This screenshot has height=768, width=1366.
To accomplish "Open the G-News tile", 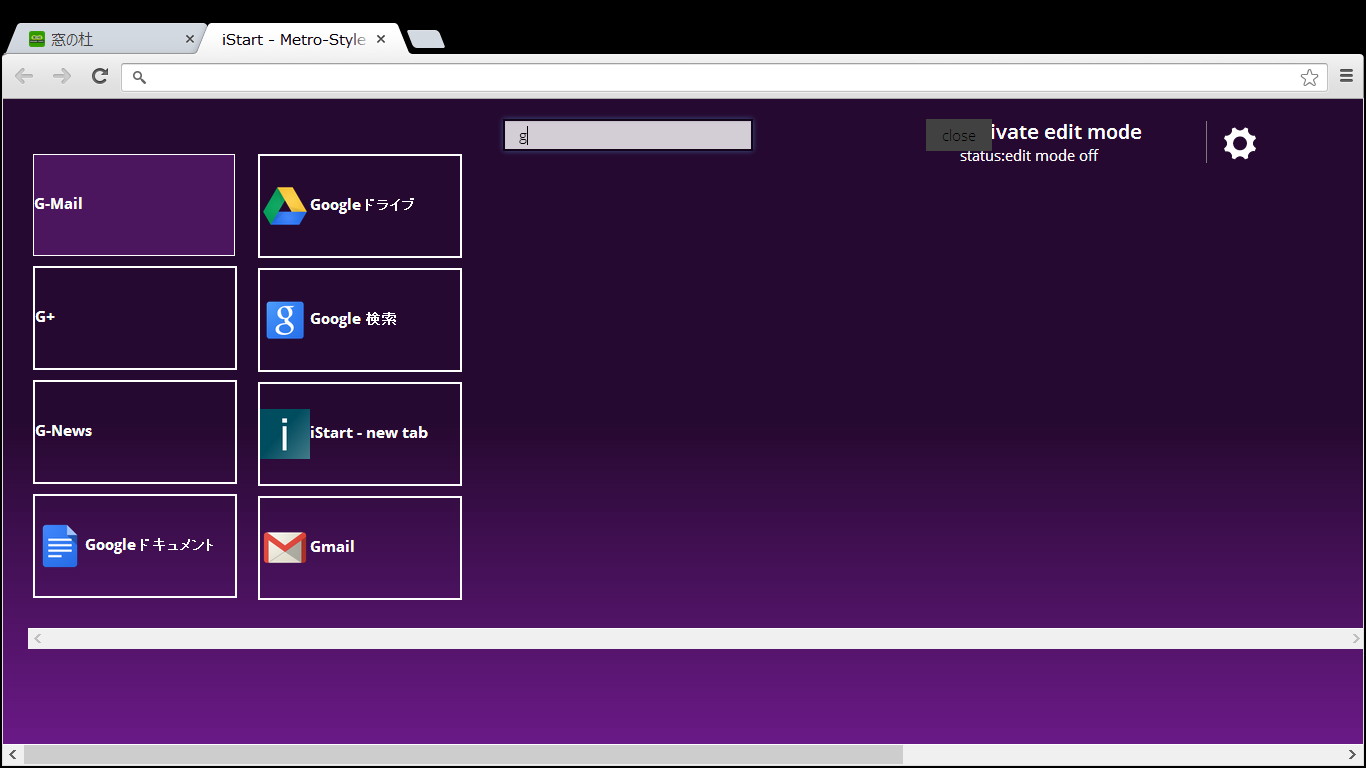I will click(x=135, y=432).
